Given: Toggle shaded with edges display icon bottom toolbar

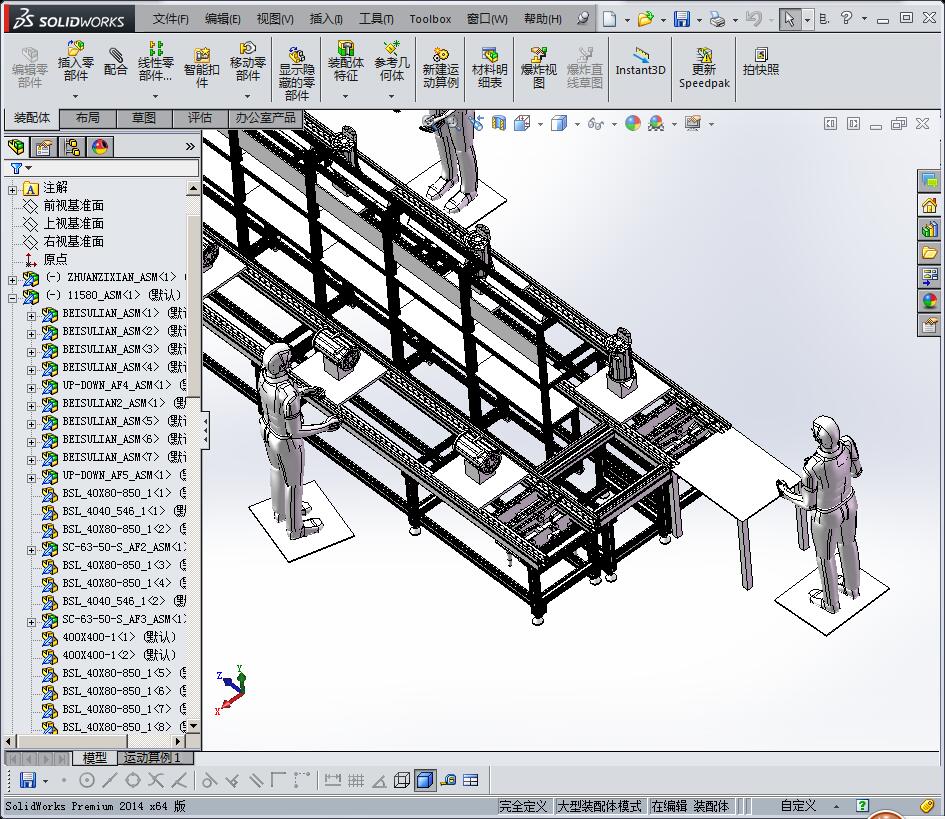Looking at the screenshot, I should pos(425,780).
